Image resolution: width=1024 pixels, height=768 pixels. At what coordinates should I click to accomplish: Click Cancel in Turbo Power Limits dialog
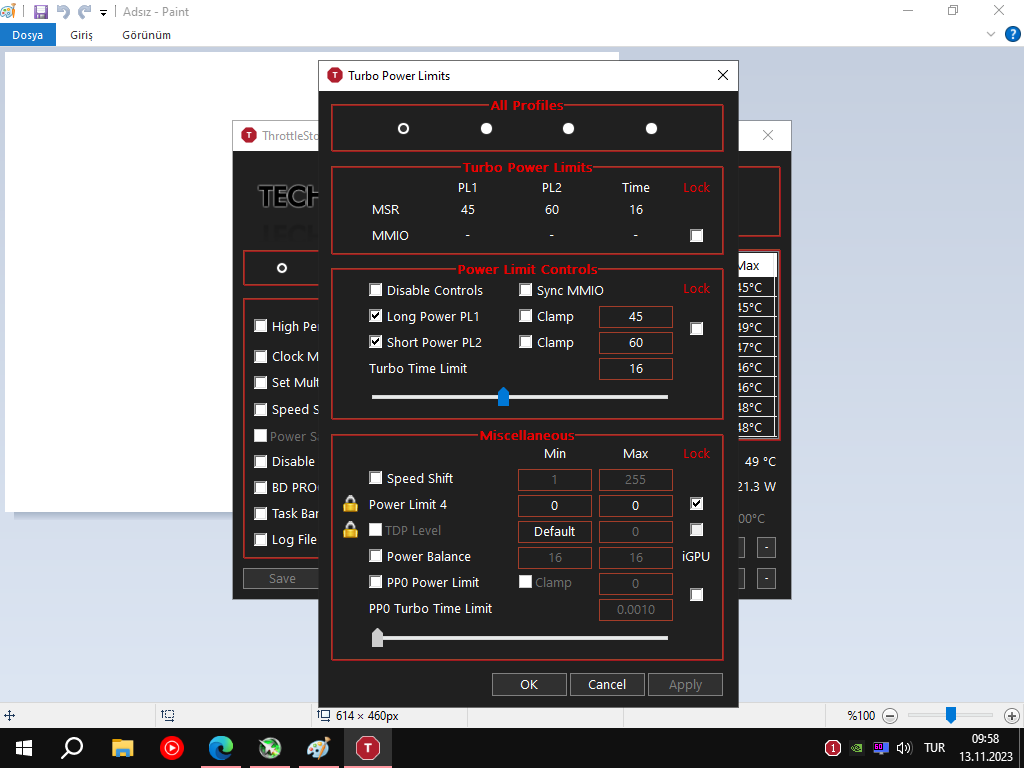click(607, 684)
